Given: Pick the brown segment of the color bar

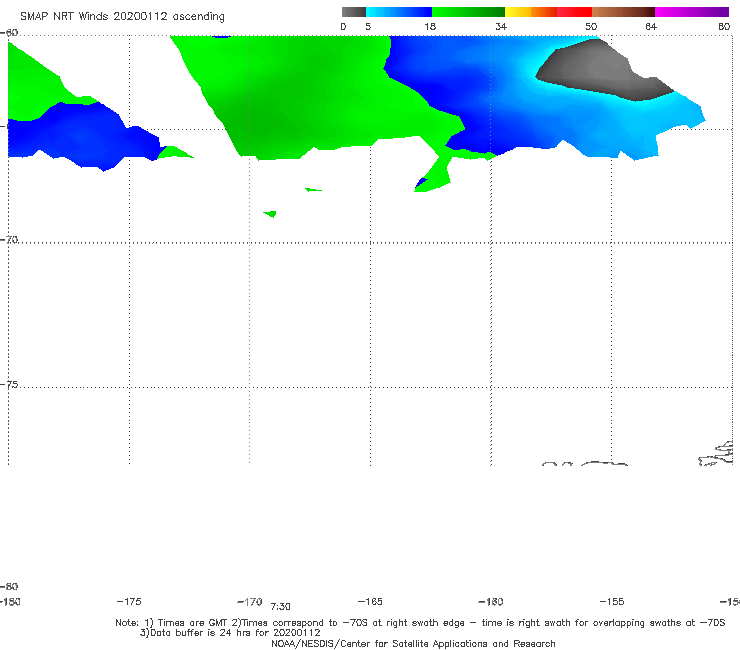Looking at the screenshot, I should (x=623, y=12).
